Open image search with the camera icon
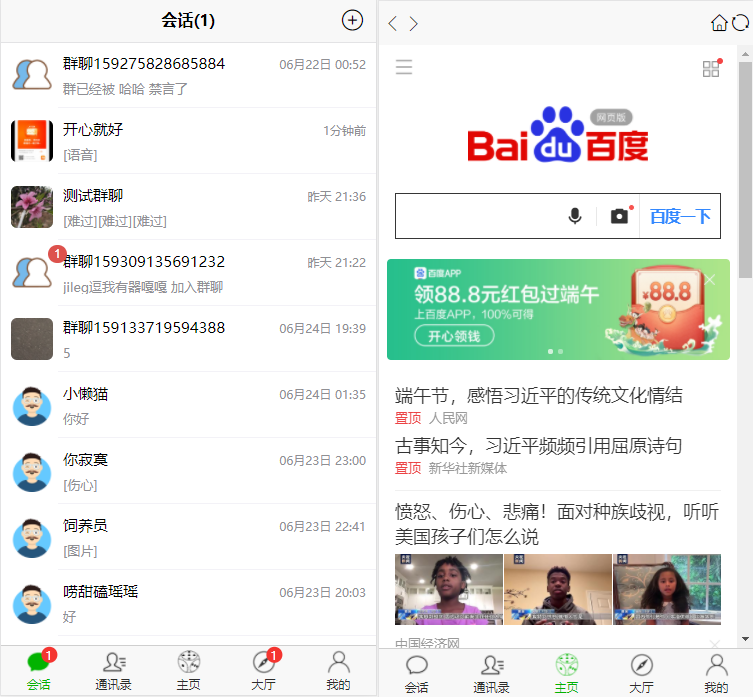Screen dimensions: 756x697 [x=621, y=216]
